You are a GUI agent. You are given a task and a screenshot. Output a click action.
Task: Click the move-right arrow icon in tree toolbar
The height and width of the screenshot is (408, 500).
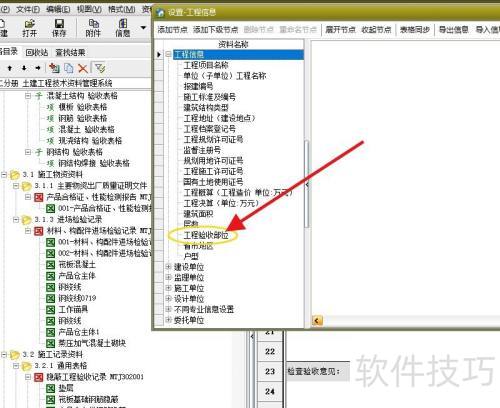coord(38,68)
